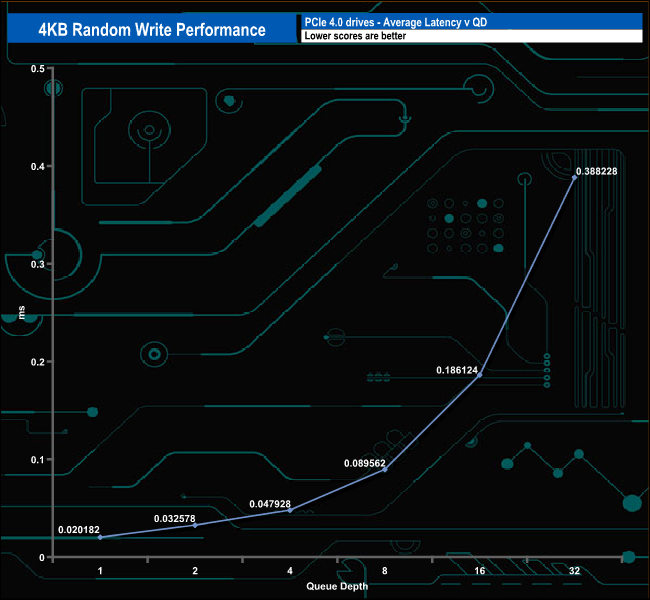Click the Queue Depth axis title

pos(337,586)
